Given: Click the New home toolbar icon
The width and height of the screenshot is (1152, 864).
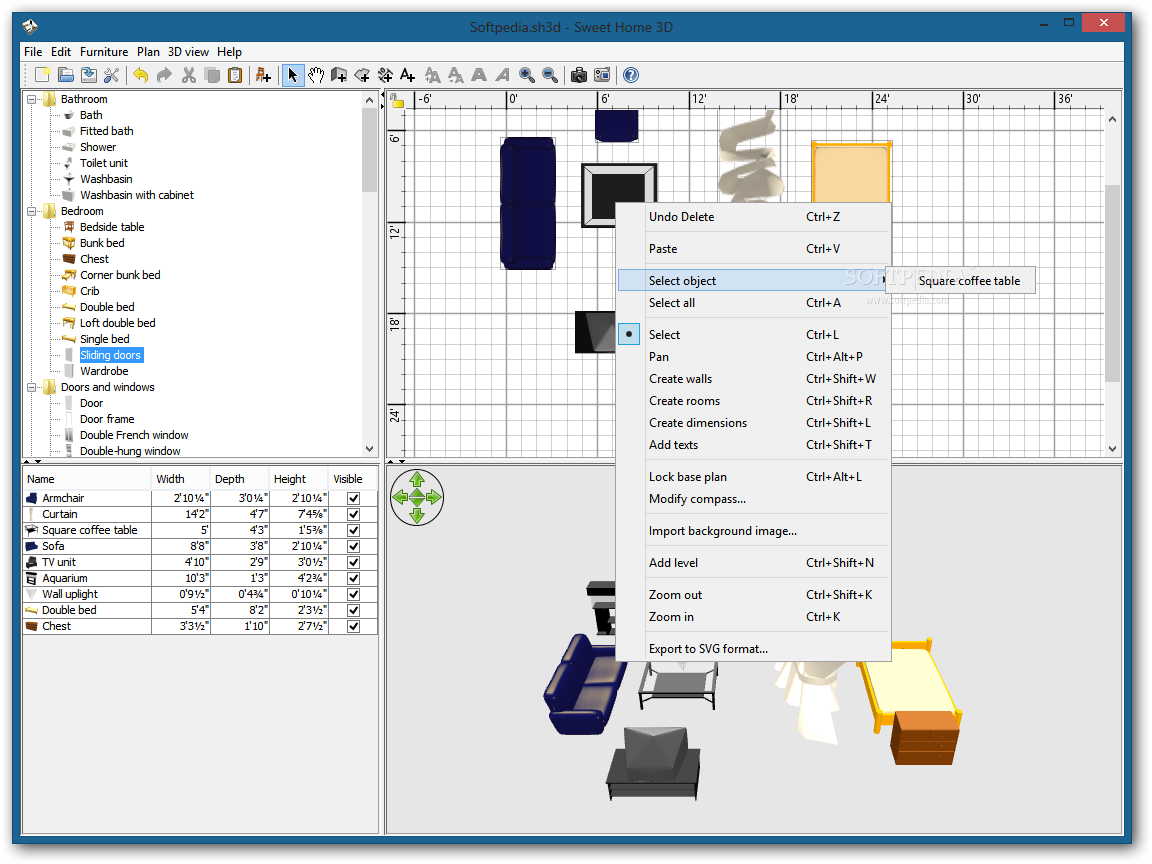Looking at the screenshot, I should coord(42,75).
